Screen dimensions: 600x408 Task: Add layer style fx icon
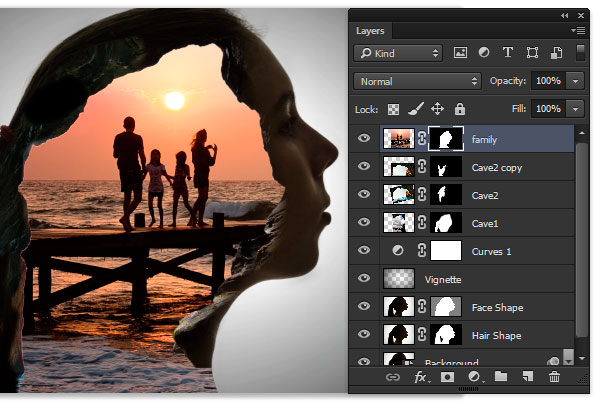pyautogui.click(x=421, y=377)
